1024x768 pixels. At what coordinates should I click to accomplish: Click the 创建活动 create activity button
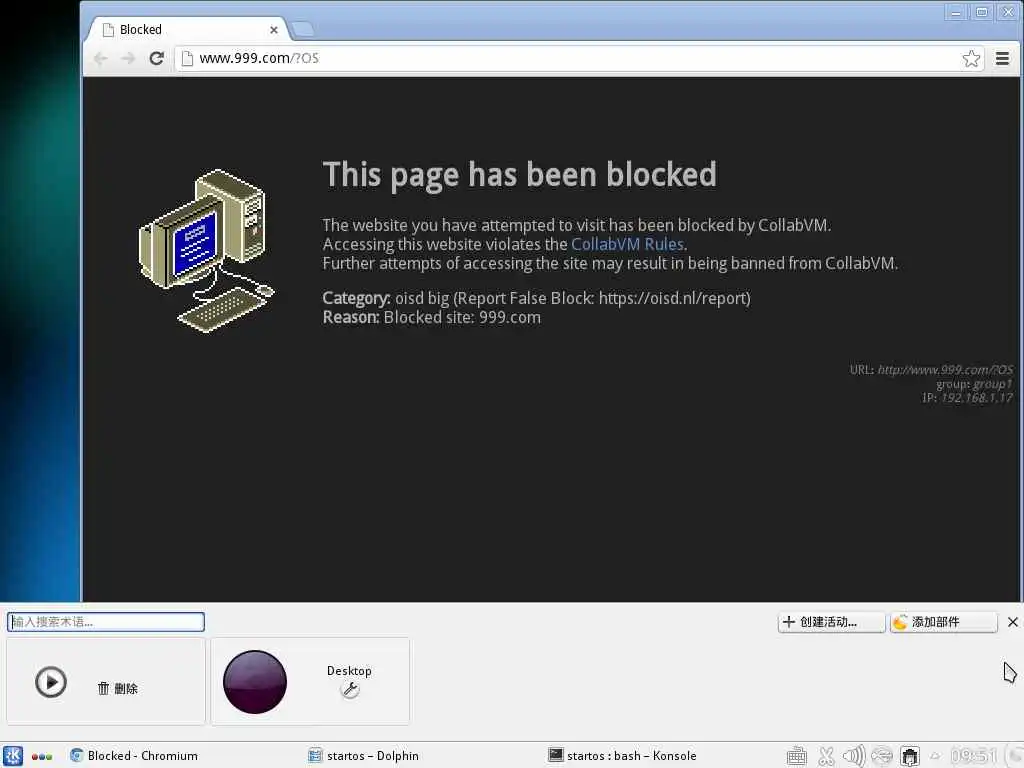[x=831, y=622]
